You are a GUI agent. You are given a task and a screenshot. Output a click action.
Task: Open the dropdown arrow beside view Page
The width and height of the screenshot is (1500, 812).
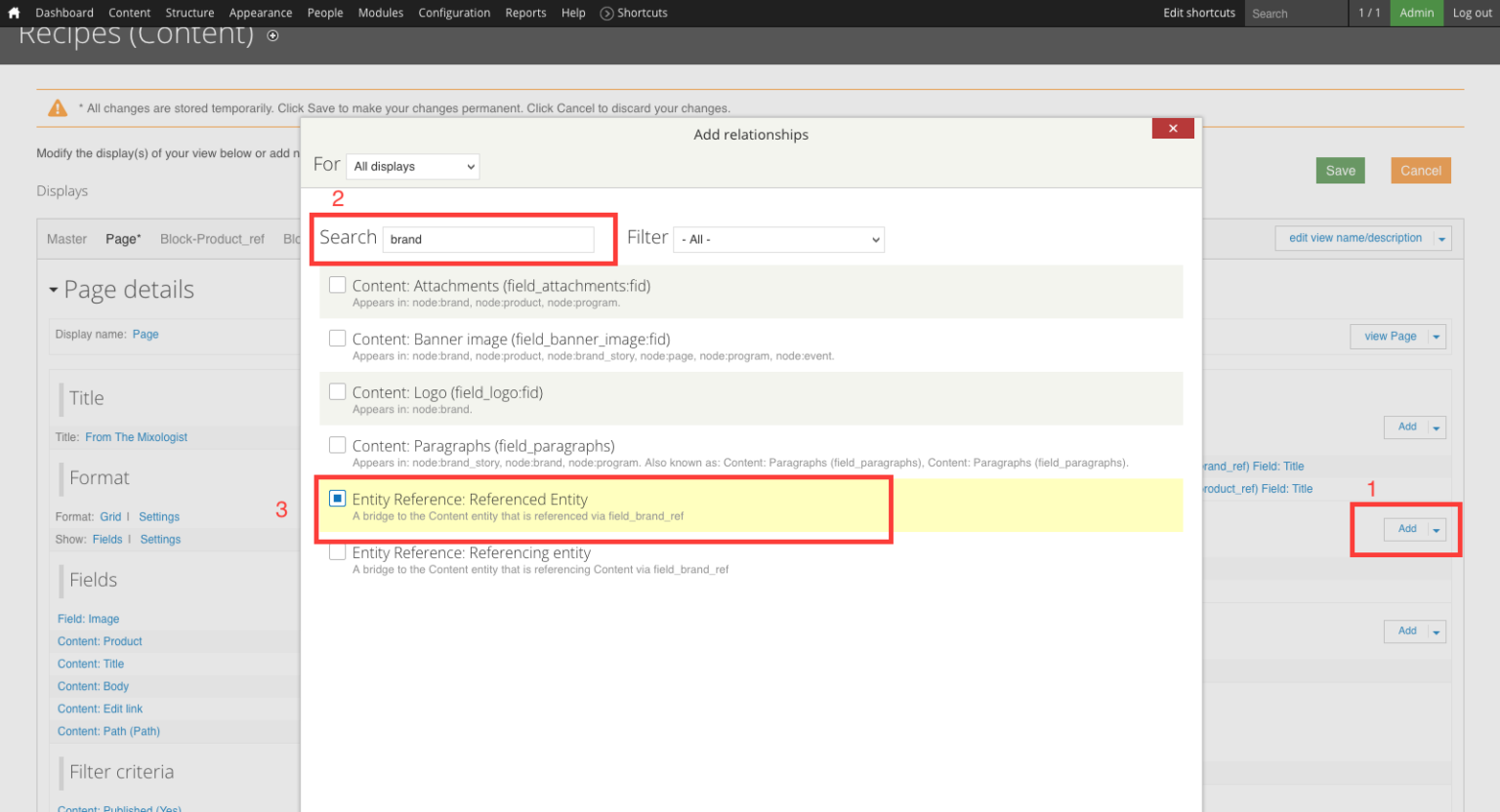pyautogui.click(x=1436, y=336)
